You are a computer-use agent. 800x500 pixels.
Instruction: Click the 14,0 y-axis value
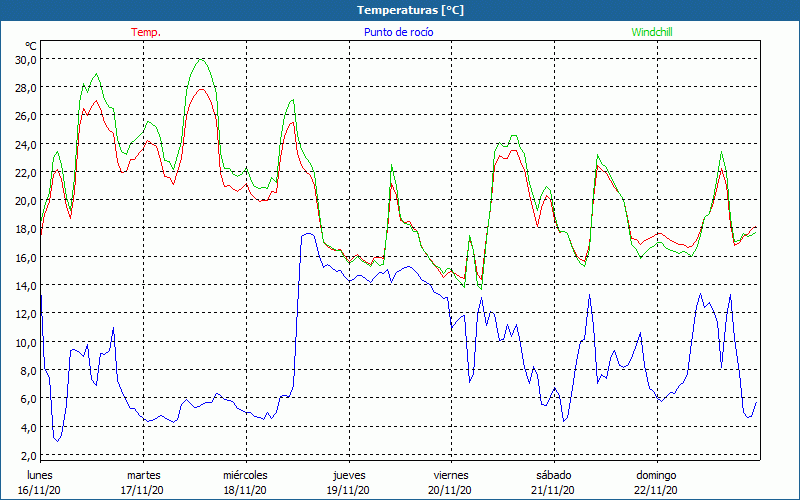26,285
